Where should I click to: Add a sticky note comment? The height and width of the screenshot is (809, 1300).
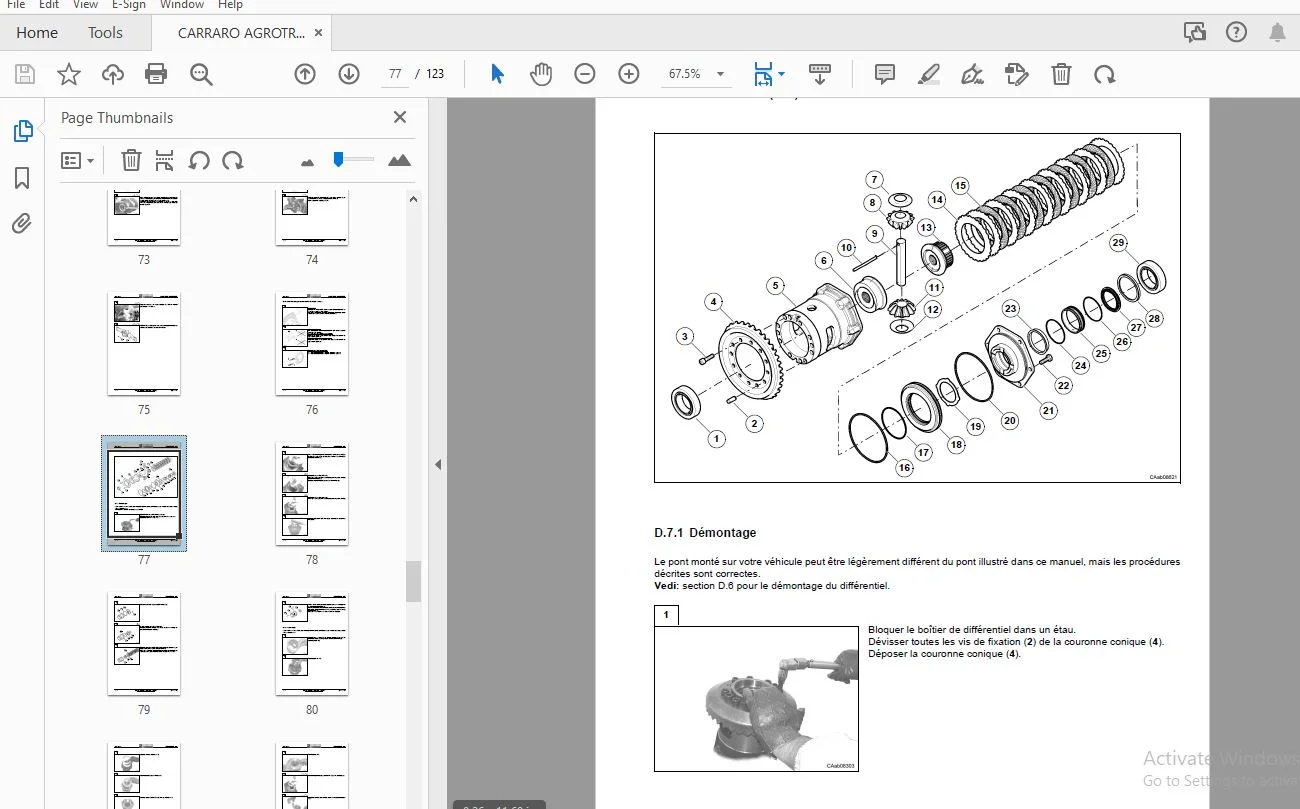point(885,74)
